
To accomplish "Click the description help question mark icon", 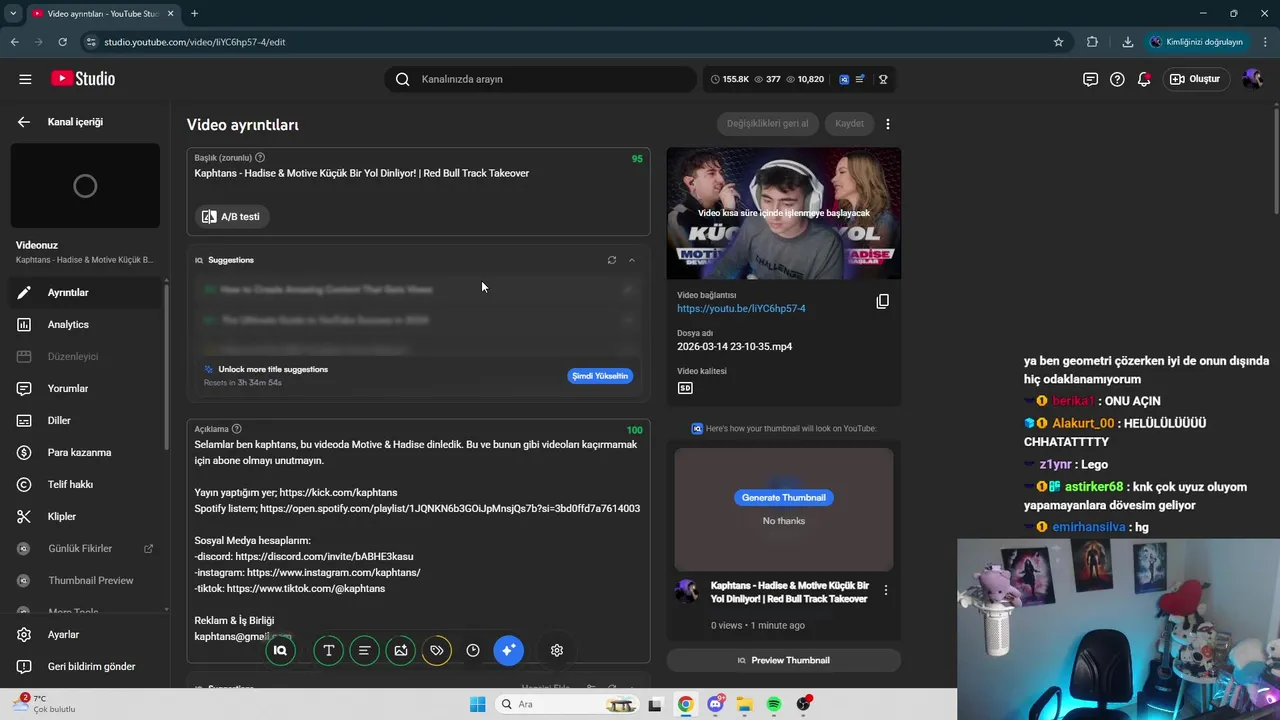I will click(237, 429).
